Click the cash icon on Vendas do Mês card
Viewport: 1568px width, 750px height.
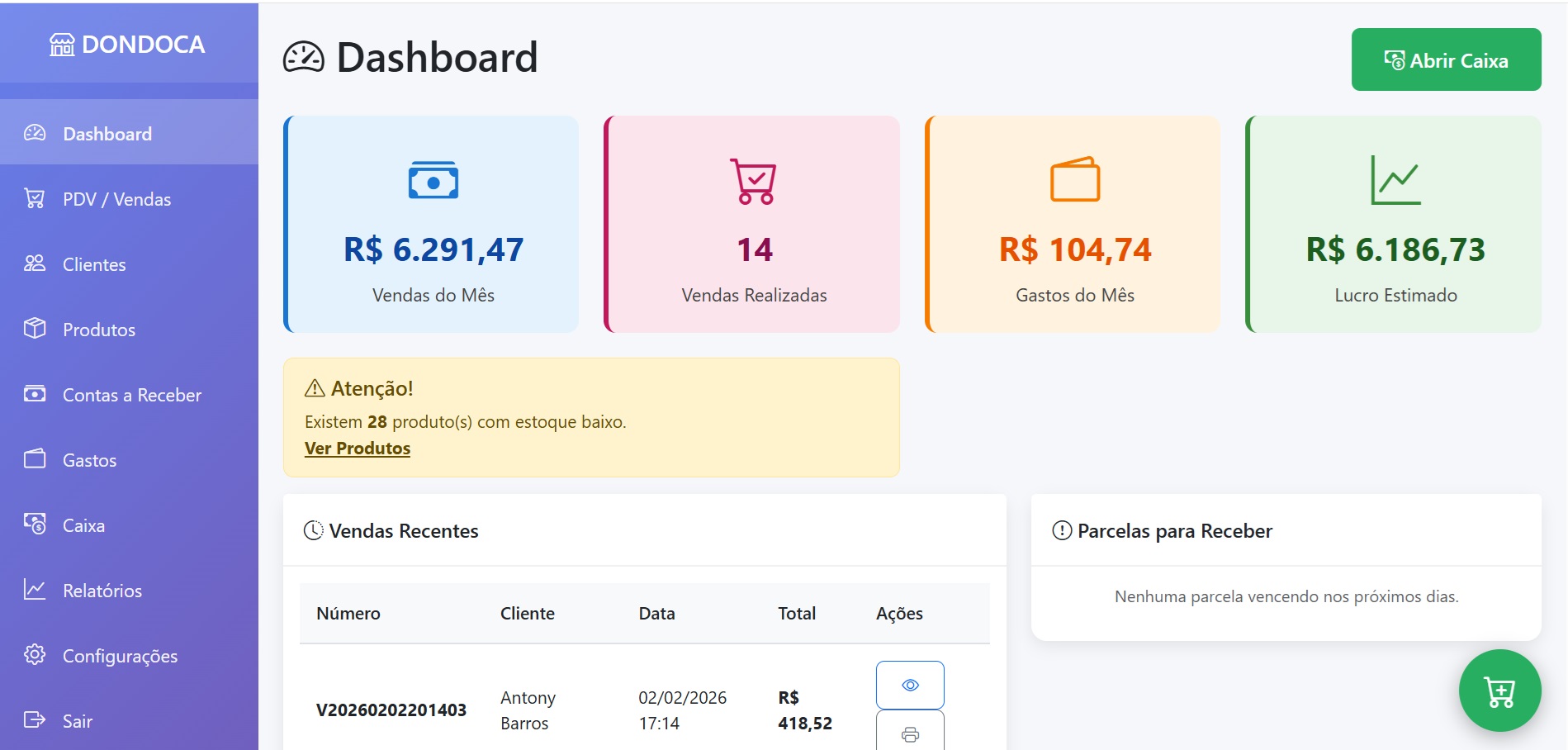pos(433,180)
